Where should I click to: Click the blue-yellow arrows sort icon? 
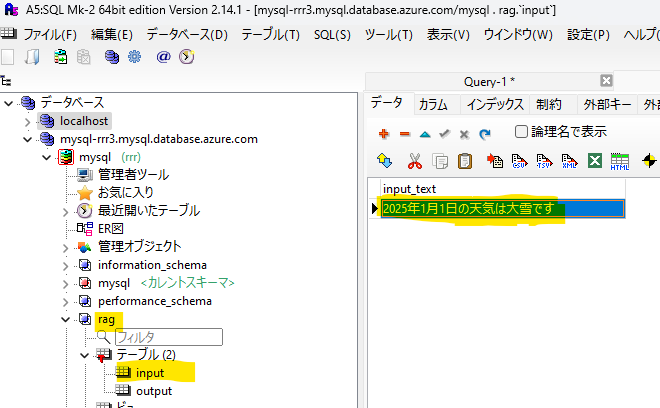[384, 161]
